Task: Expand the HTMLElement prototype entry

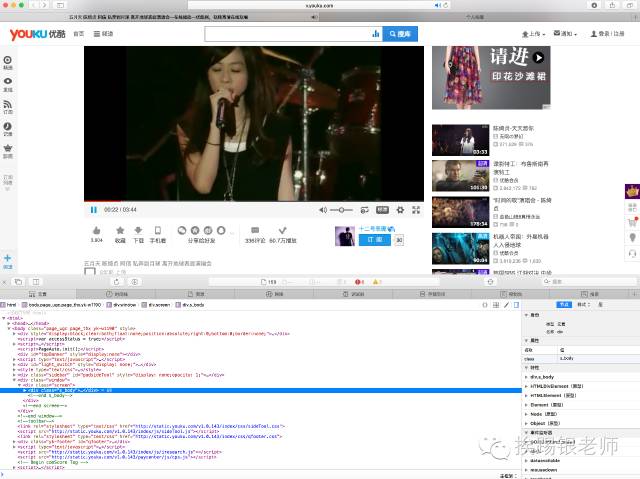Action: click(526, 395)
